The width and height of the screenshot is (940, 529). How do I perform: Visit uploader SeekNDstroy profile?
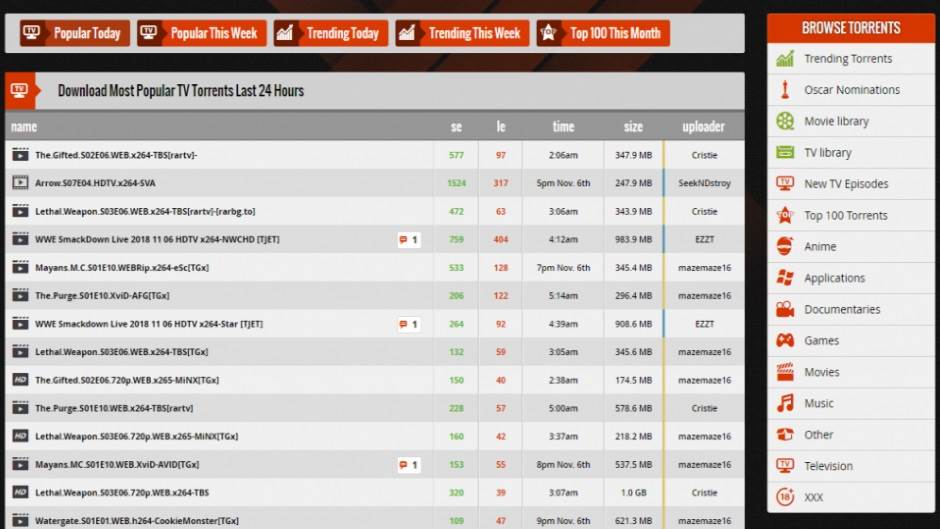pos(704,183)
